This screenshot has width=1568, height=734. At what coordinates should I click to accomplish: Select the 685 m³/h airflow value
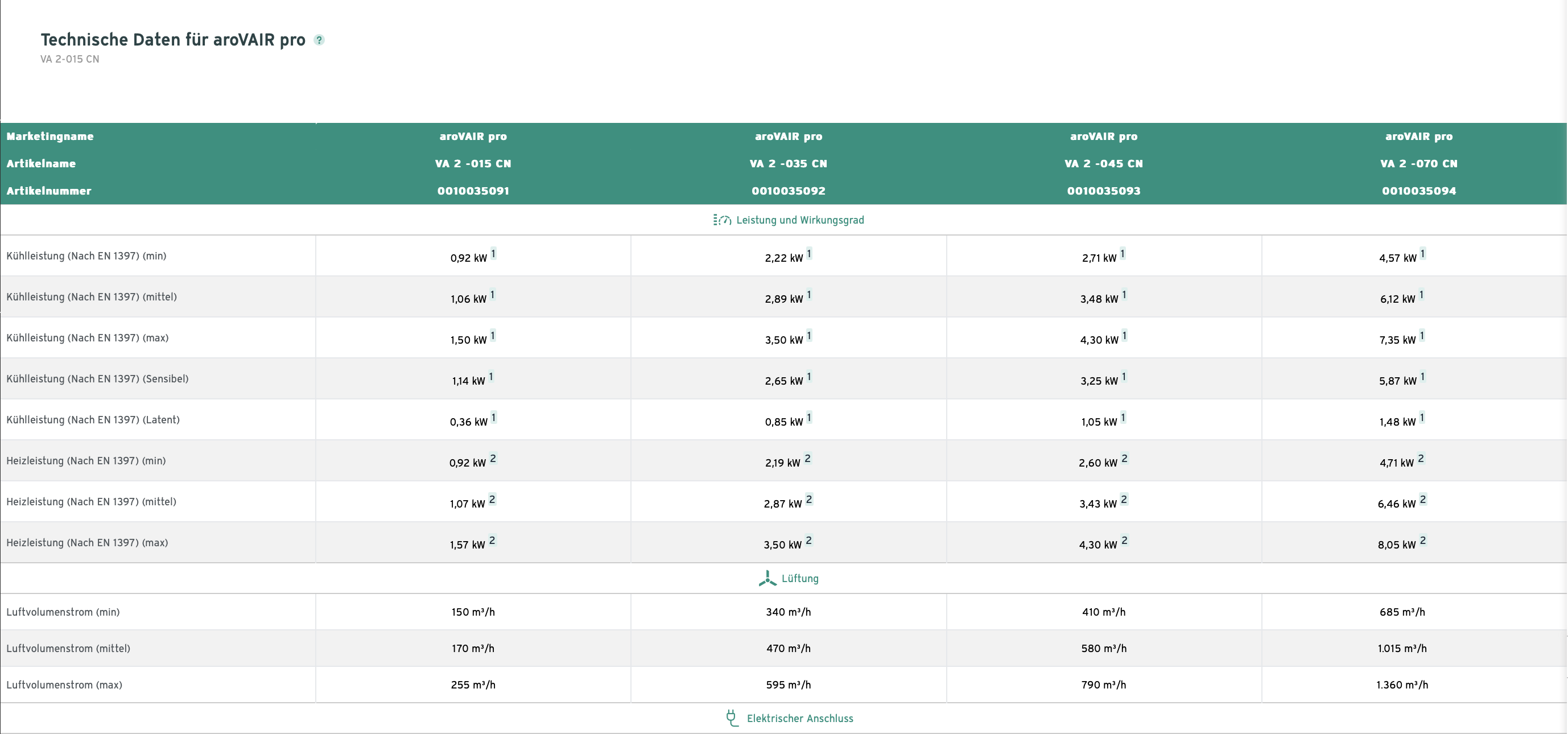tap(1402, 612)
